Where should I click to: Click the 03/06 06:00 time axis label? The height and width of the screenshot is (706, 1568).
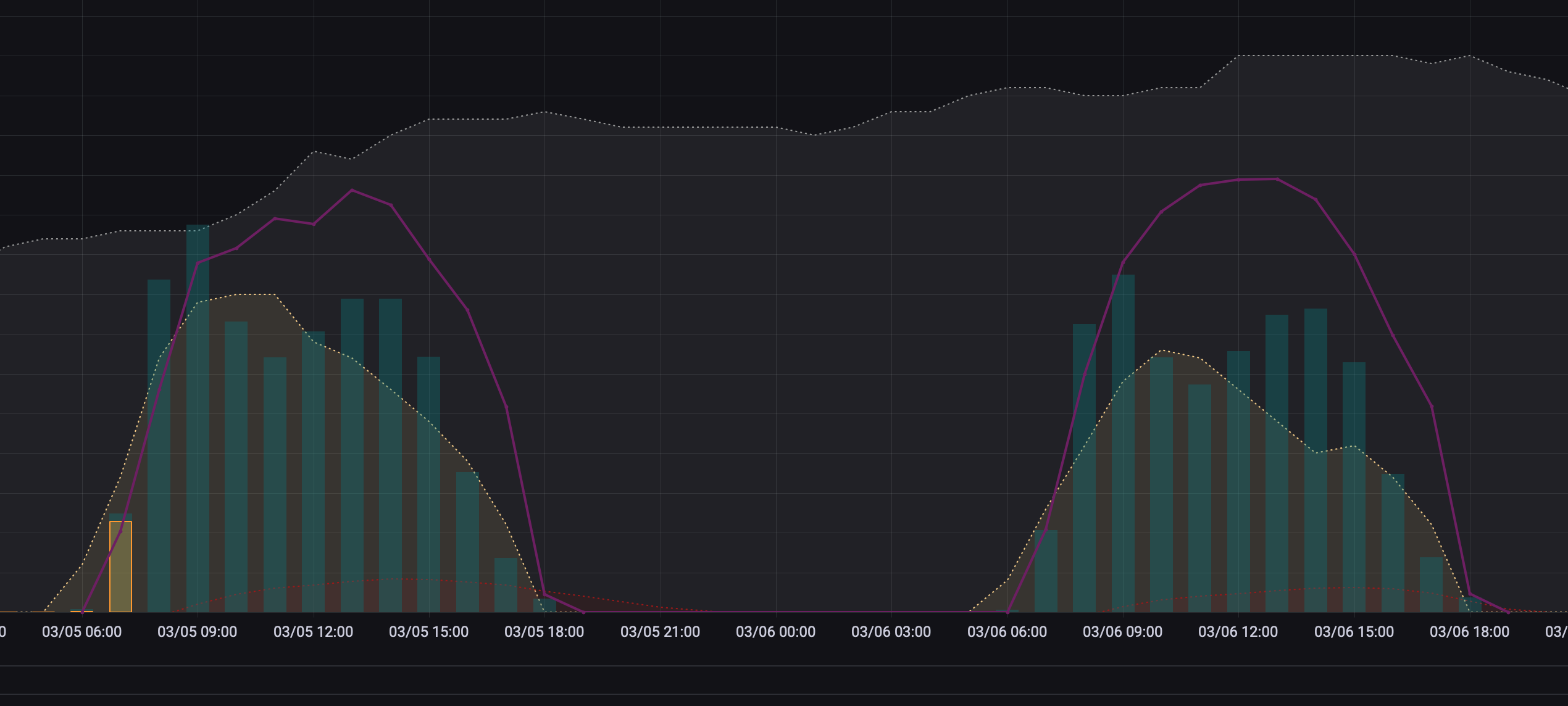click(1007, 632)
